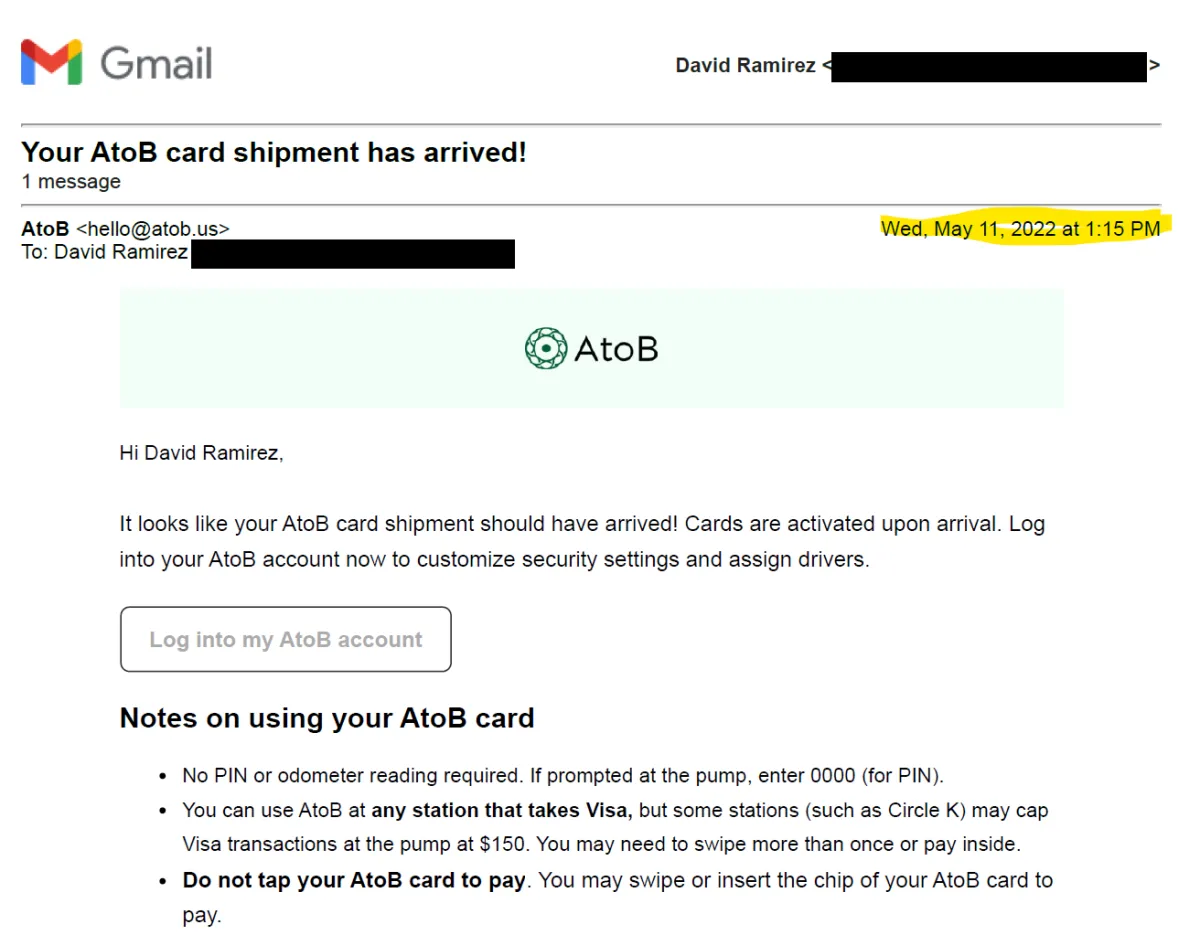Click the "1 message" count label
Image resolution: width=1200 pixels, height=935 pixels.
71,182
